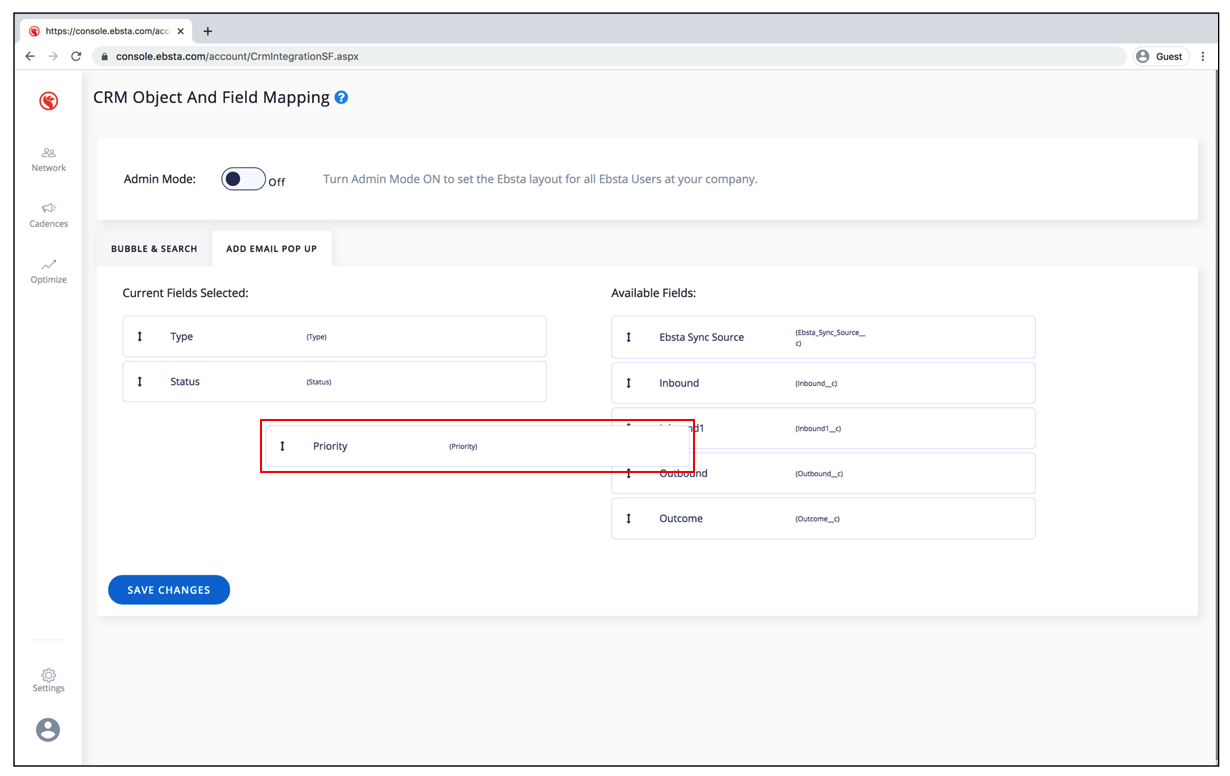
Task: Switch to Bubble & Search tab
Action: tap(154, 249)
